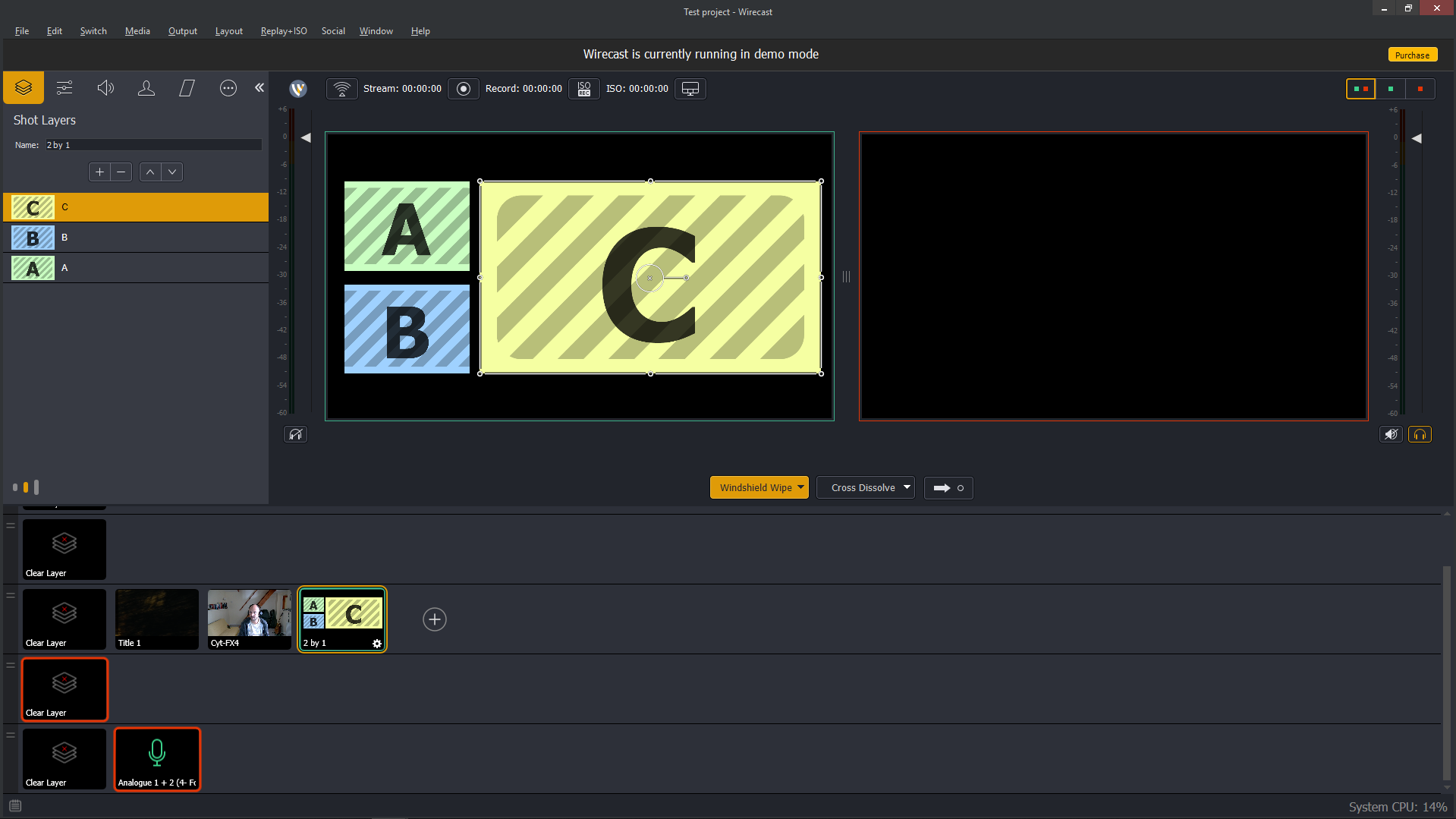
Task: Switch to preview and live layout
Action: pyautogui.click(x=1360, y=89)
